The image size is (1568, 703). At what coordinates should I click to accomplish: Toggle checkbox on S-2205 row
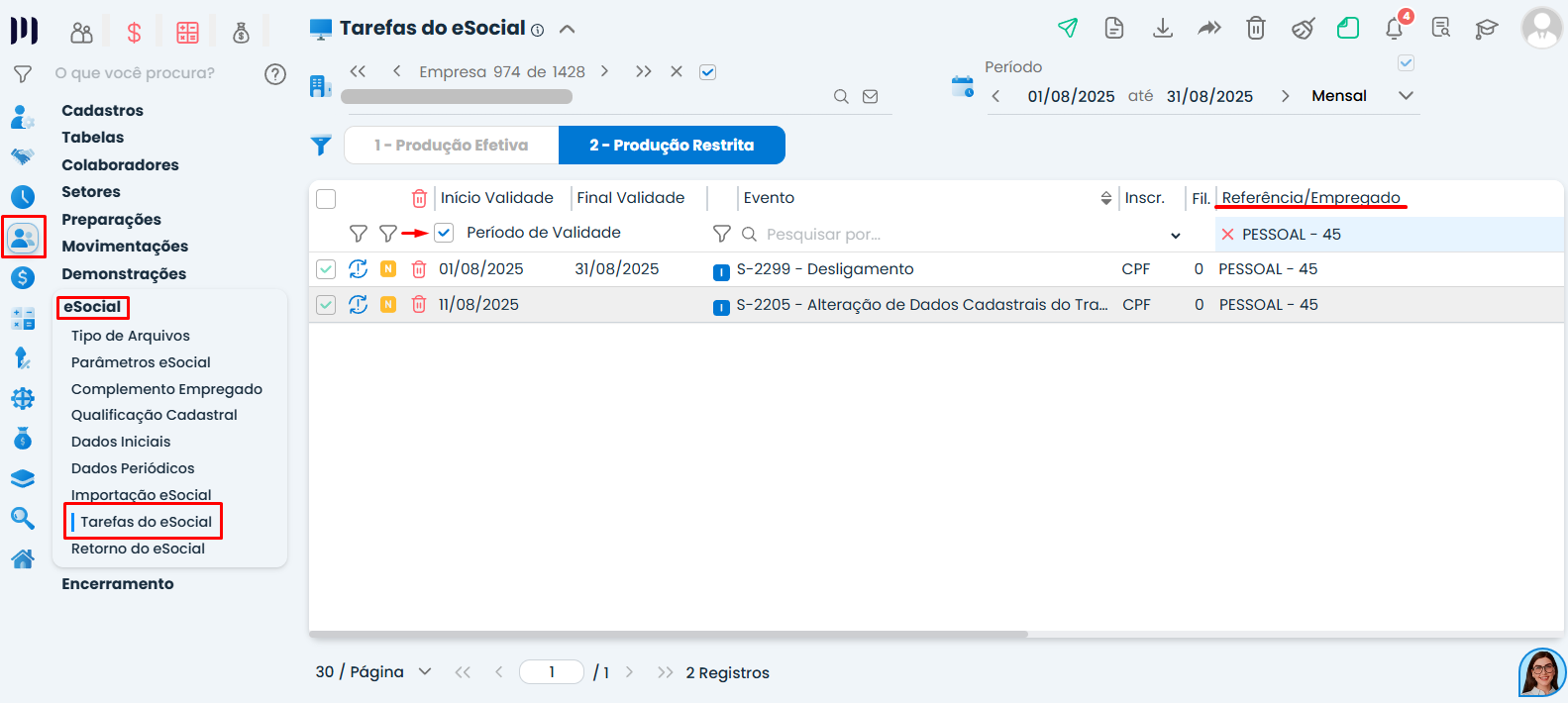[x=326, y=305]
